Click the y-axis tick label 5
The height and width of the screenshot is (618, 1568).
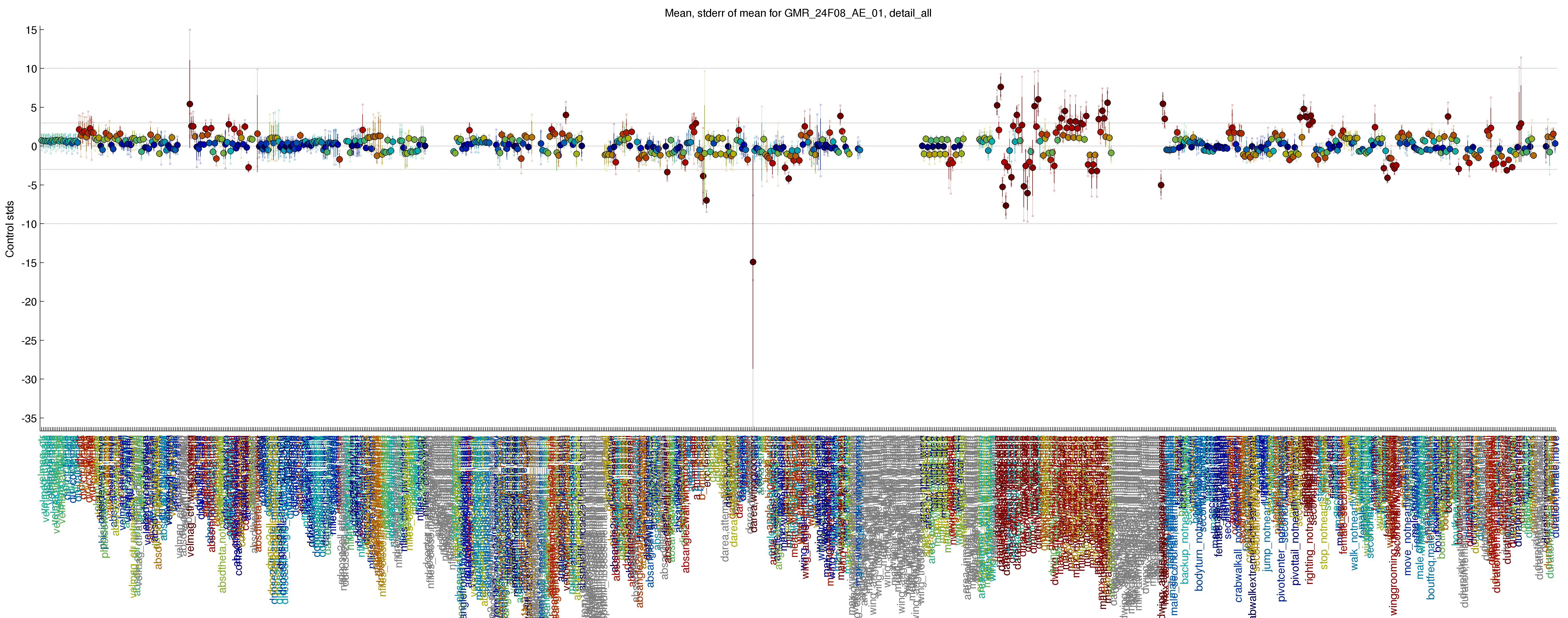[35, 108]
